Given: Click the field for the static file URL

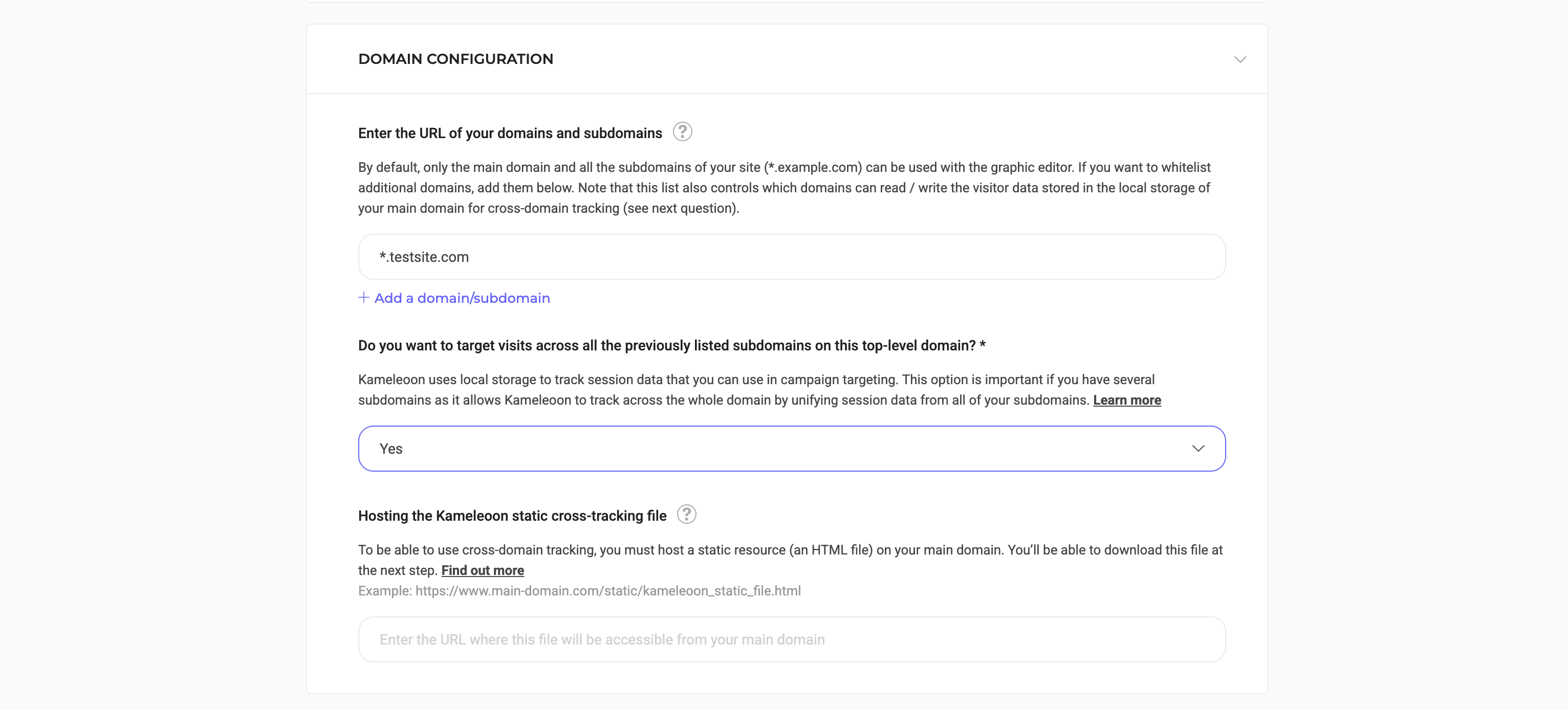Looking at the screenshot, I should (791, 639).
